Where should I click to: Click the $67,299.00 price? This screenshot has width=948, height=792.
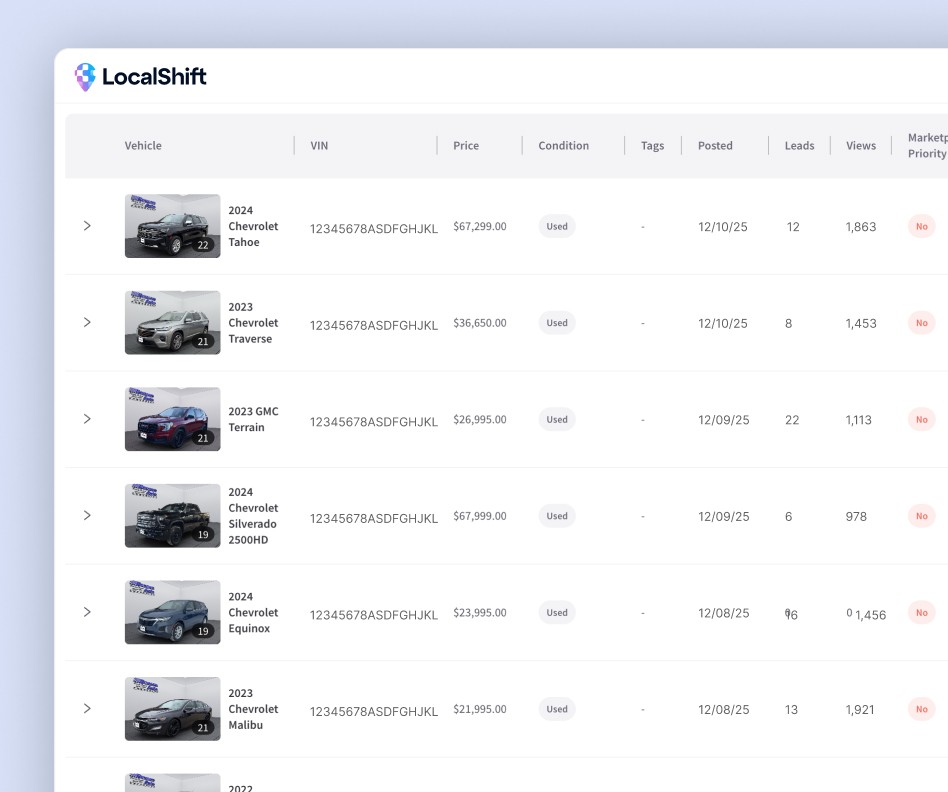tap(480, 226)
